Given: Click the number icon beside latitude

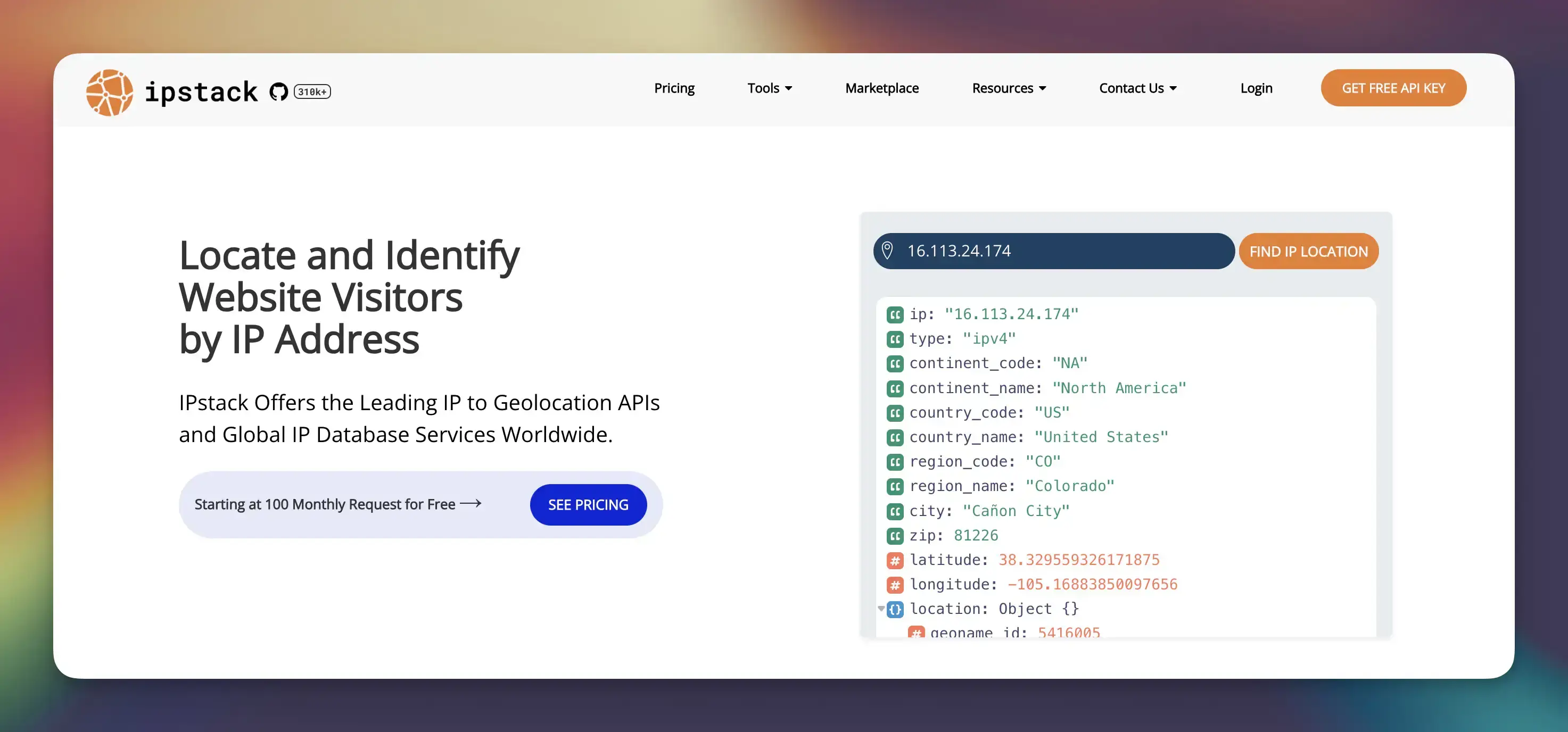Looking at the screenshot, I should click(895, 560).
